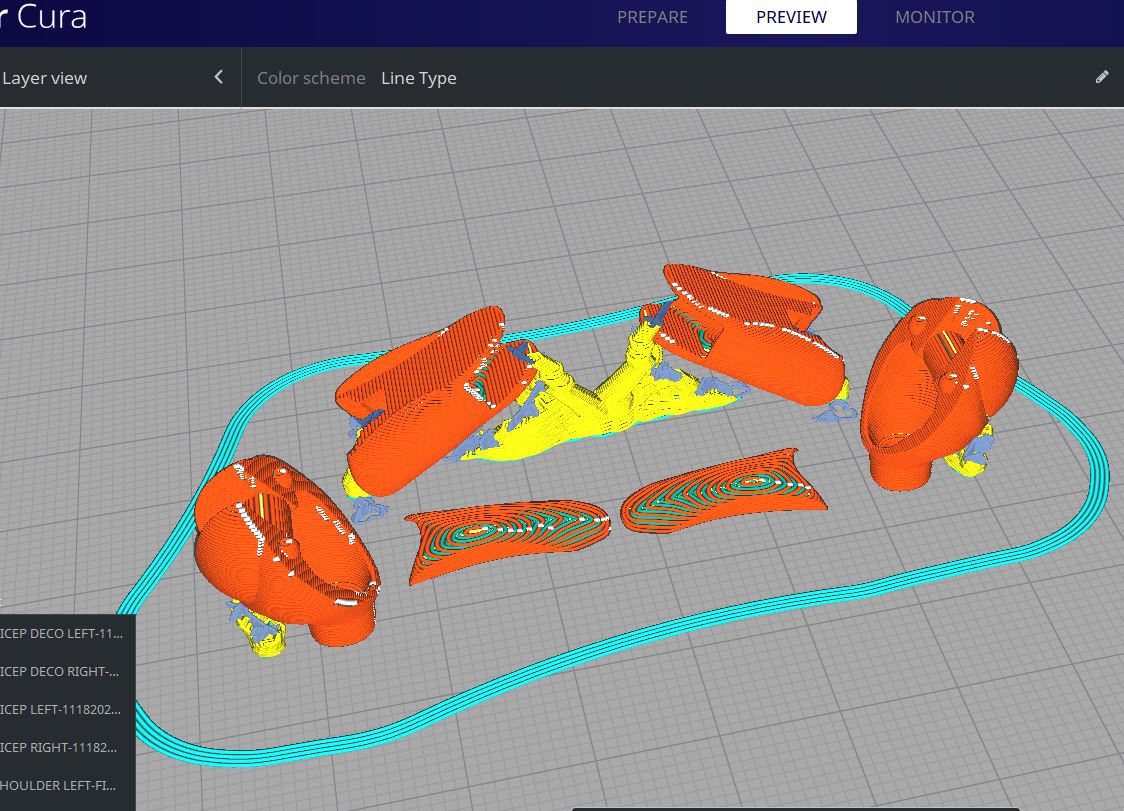This screenshot has height=811, width=1124.
Task: Change the Line Type color scheme
Action: point(419,78)
